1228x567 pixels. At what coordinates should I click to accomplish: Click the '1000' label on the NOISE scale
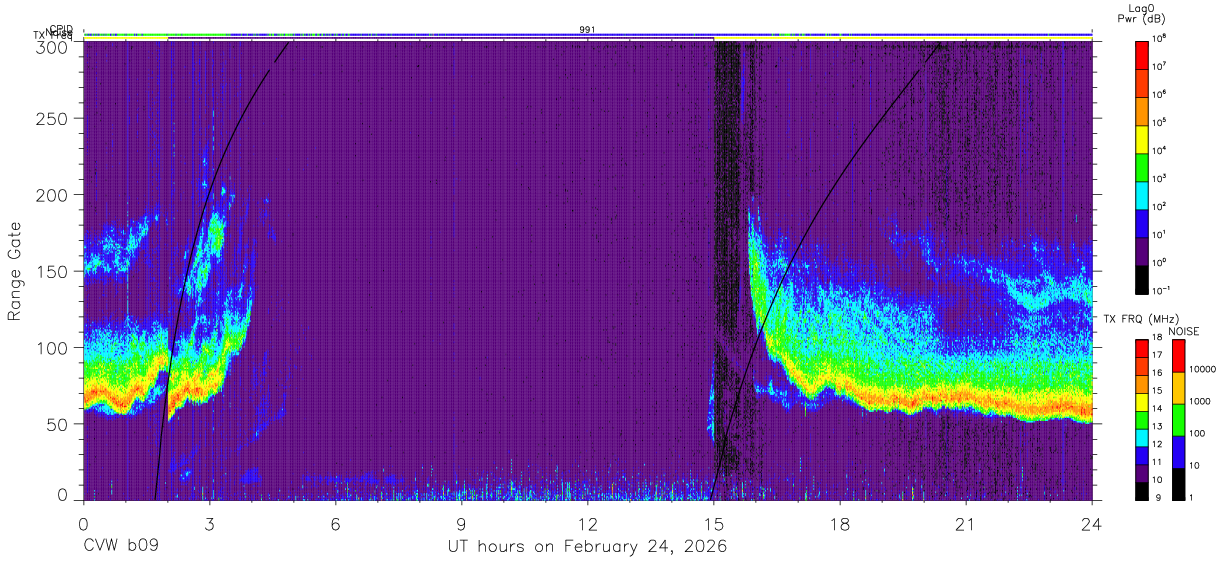[x=1201, y=401]
